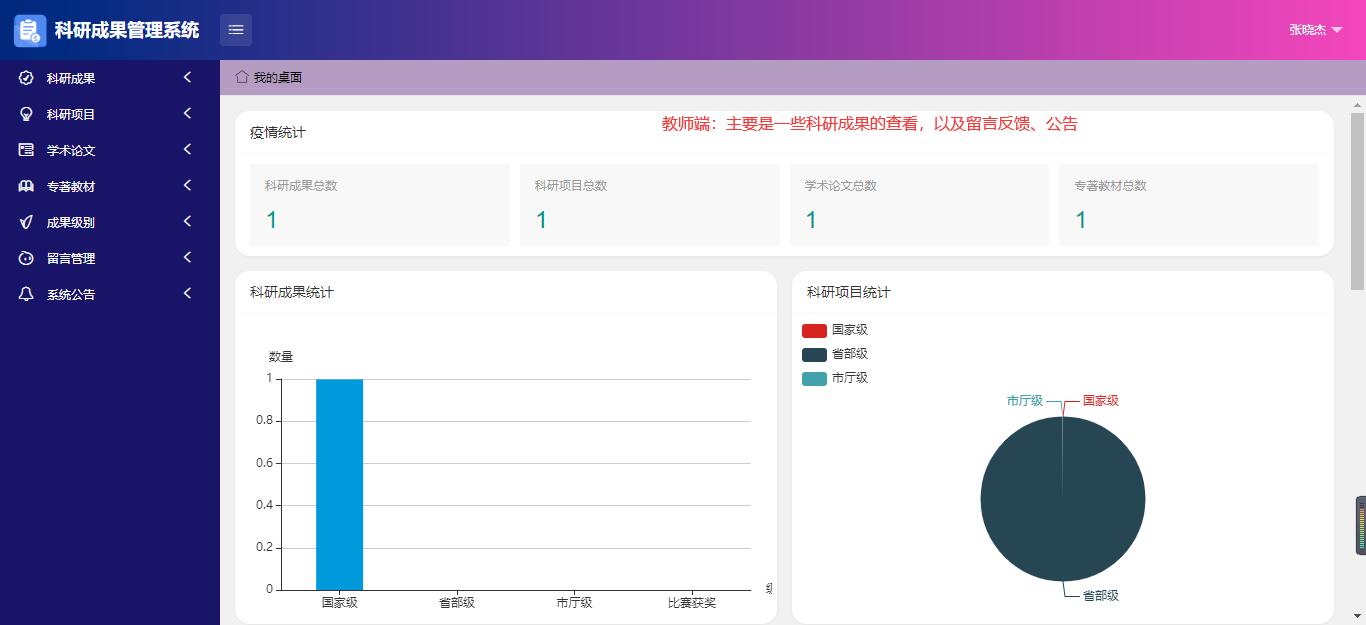Click the 疫情统计 heading
The height and width of the screenshot is (625, 1366).
[278, 132]
